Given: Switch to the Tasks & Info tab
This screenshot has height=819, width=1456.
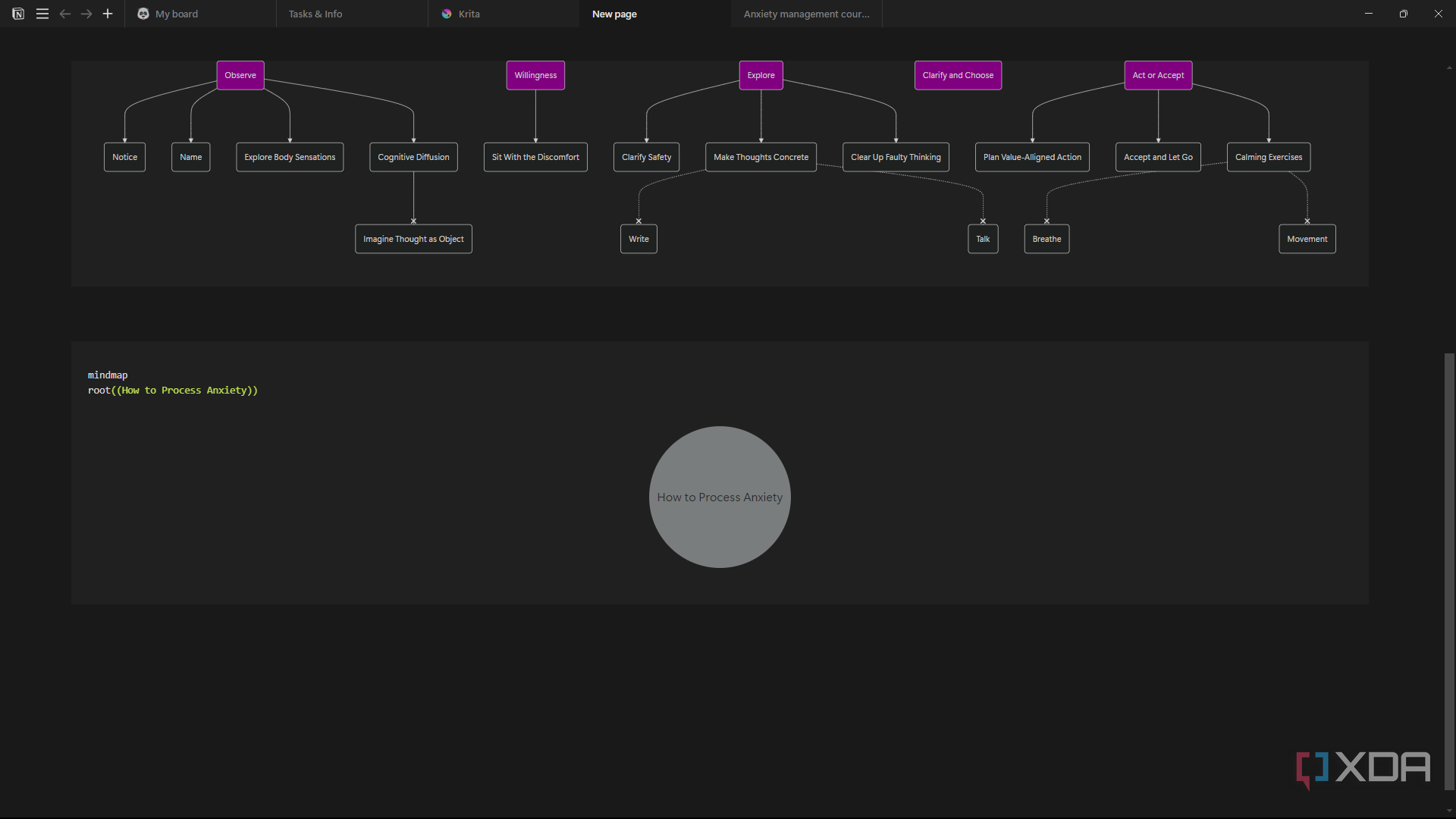Looking at the screenshot, I should click(352, 14).
